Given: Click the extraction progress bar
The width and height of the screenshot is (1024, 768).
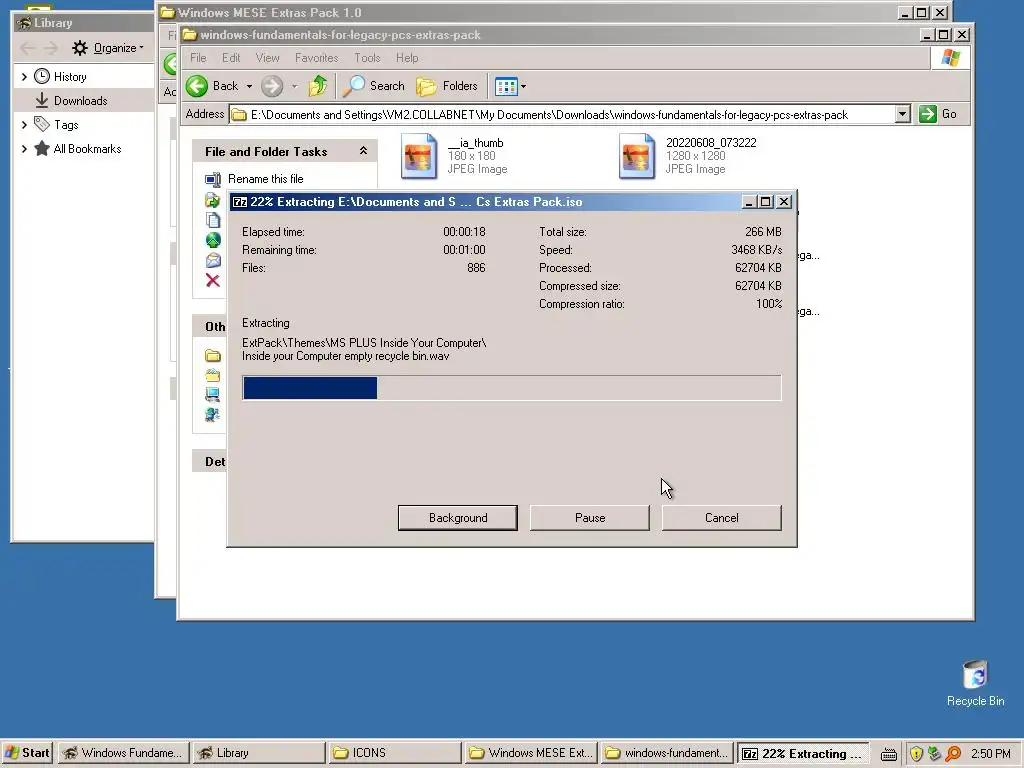Looking at the screenshot, I should pyautogui.click(x=511, y=388).
